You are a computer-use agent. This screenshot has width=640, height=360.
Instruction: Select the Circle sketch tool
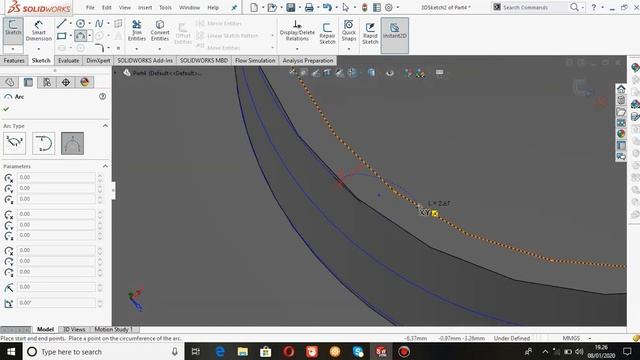(x=81, y=24)
